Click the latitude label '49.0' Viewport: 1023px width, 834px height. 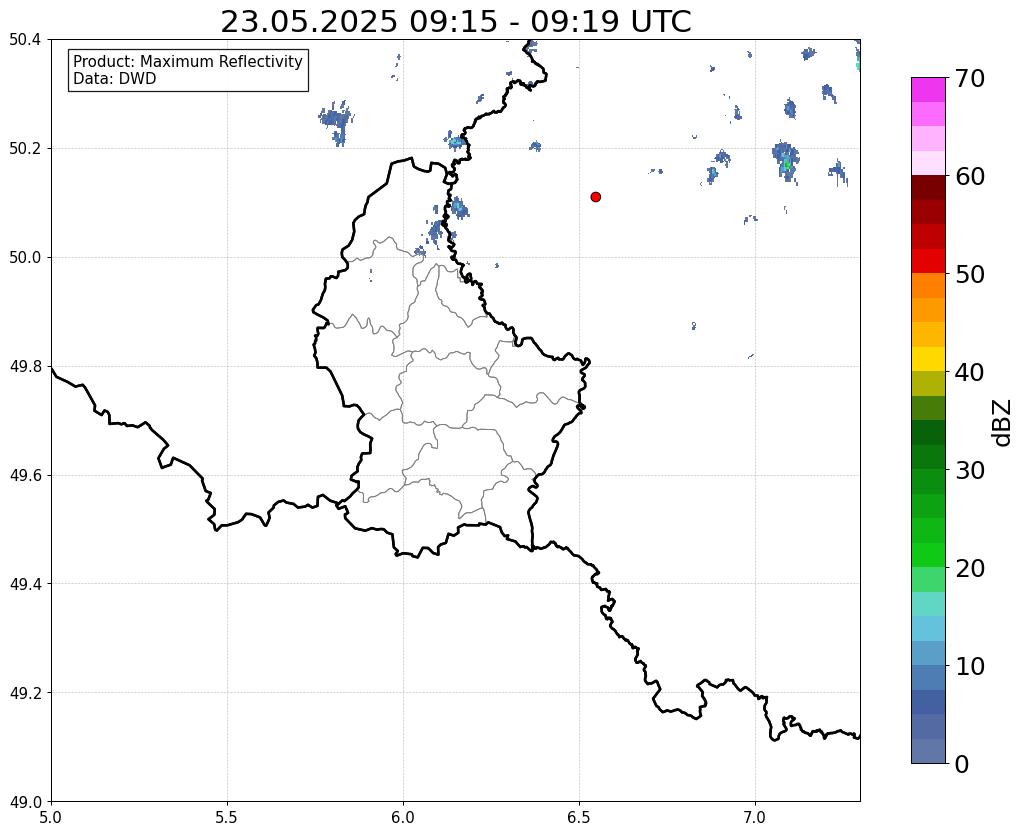click(25, 802)
